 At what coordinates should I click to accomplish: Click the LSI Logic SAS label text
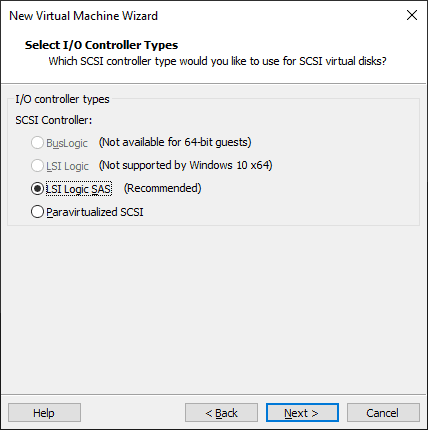pos(79,189)
